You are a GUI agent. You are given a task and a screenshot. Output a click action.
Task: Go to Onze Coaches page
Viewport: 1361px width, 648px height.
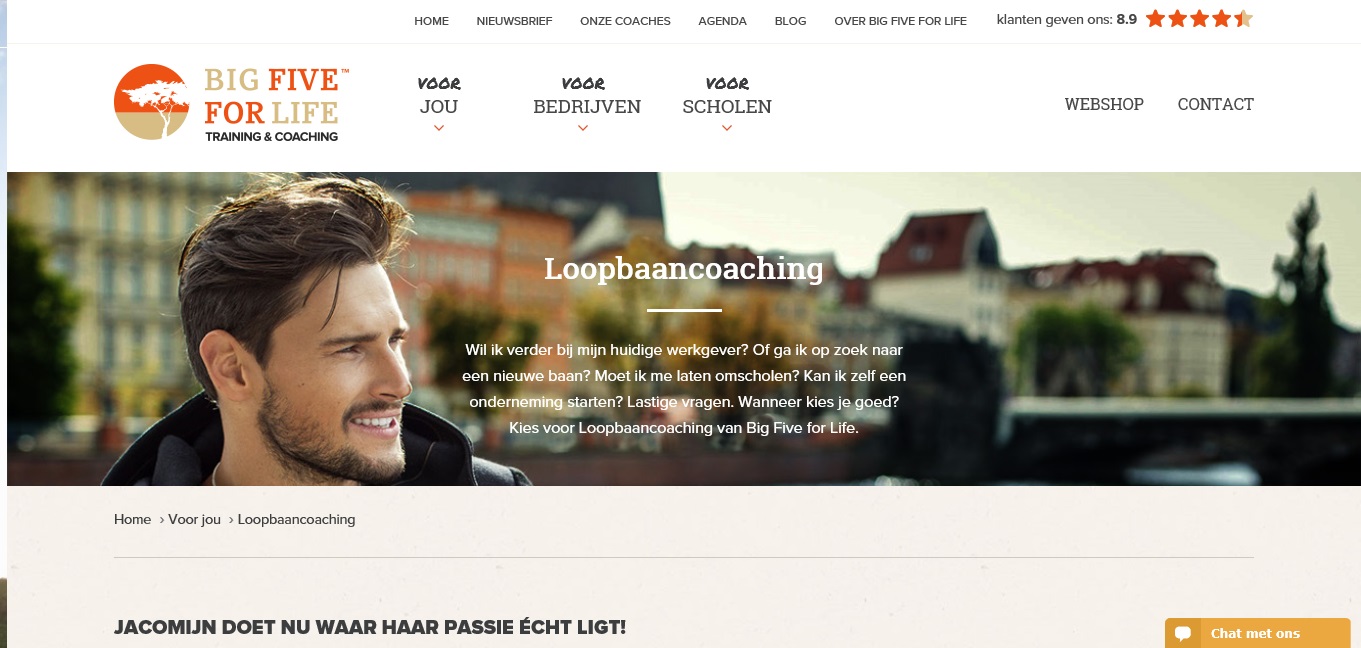pos(625,21)
